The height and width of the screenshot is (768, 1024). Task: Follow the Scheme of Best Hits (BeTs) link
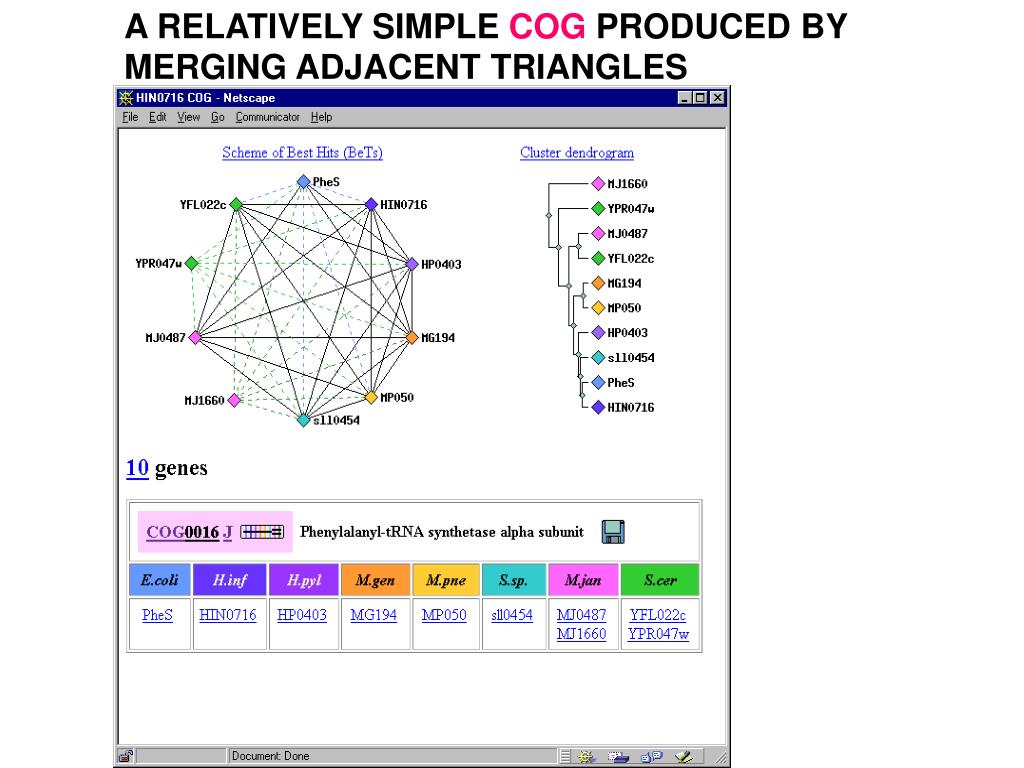pos(302,153)
